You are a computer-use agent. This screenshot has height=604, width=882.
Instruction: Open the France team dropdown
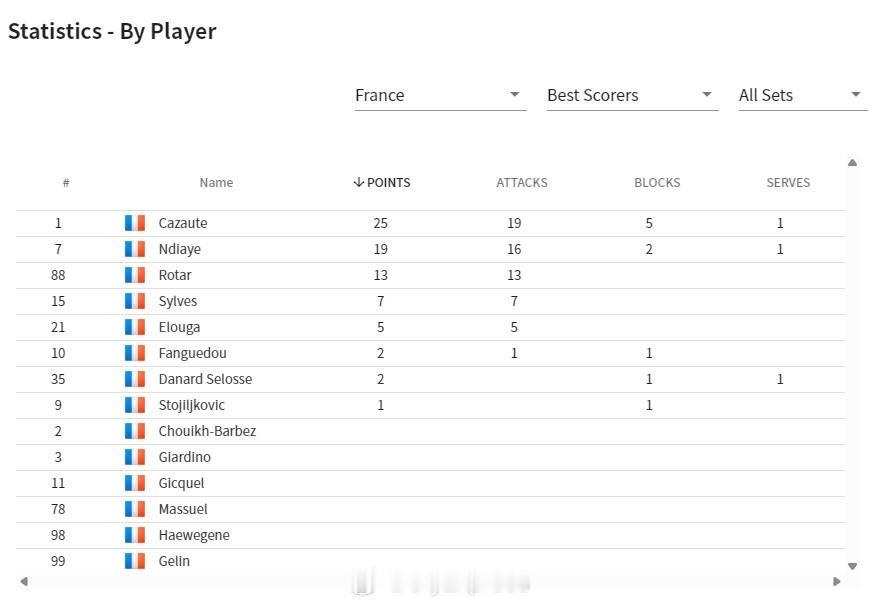pyautogui.click(x=440, y=95)
